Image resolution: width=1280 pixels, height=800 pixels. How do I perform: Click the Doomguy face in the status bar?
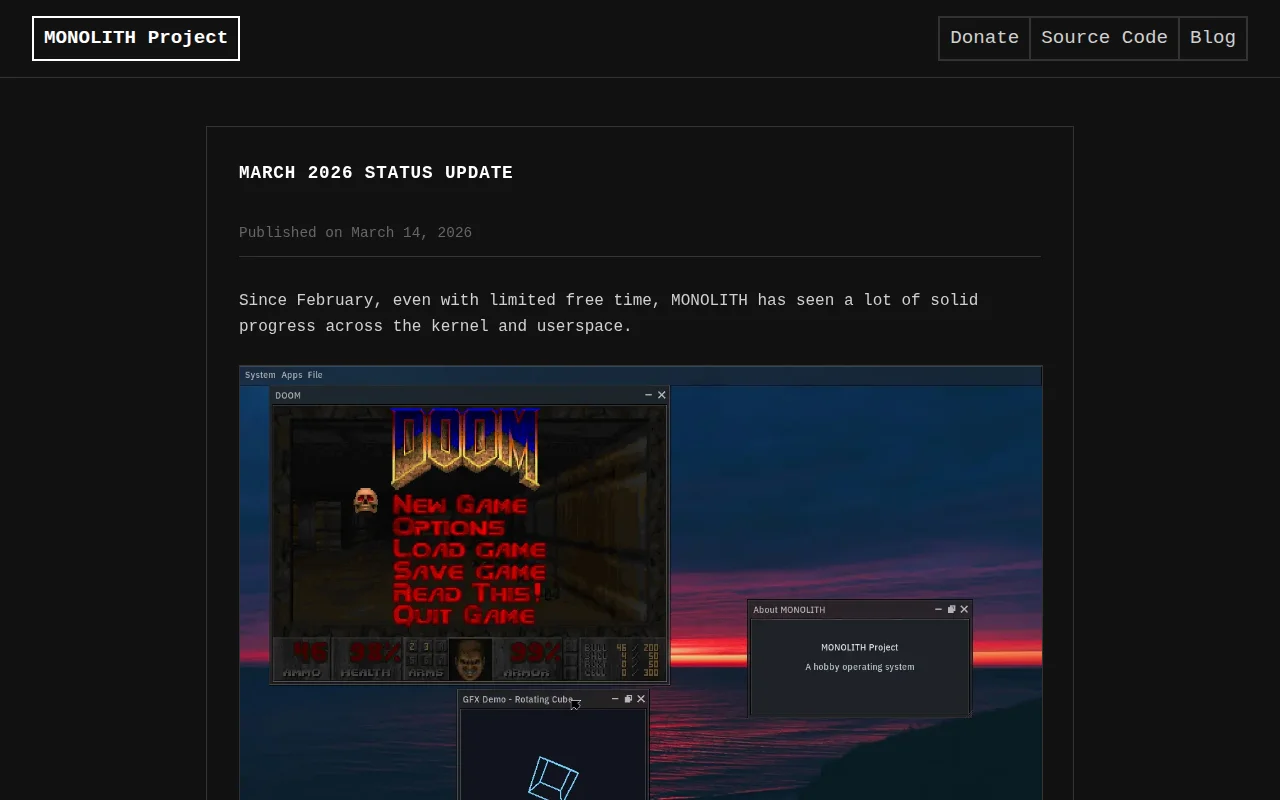tap(470, 659)
